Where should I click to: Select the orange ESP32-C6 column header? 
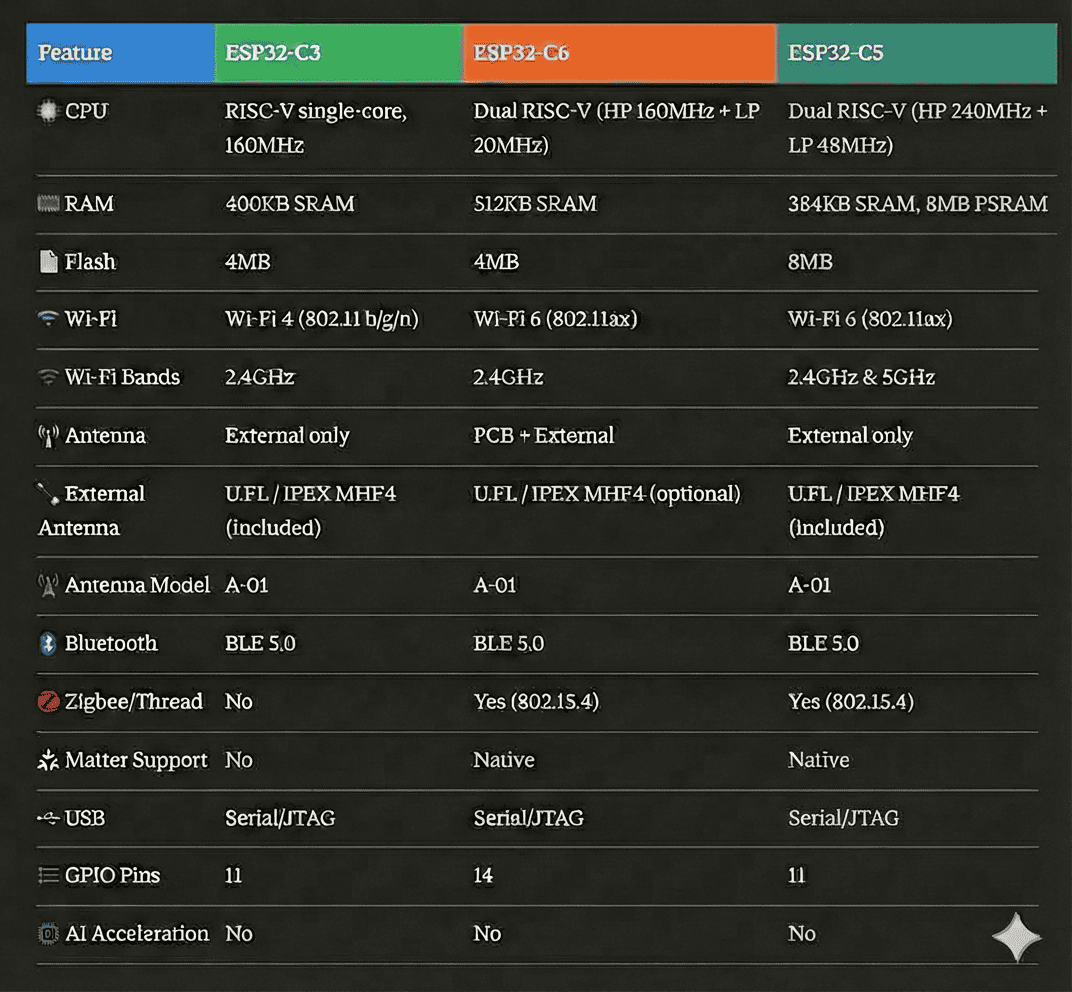point(619,53)
